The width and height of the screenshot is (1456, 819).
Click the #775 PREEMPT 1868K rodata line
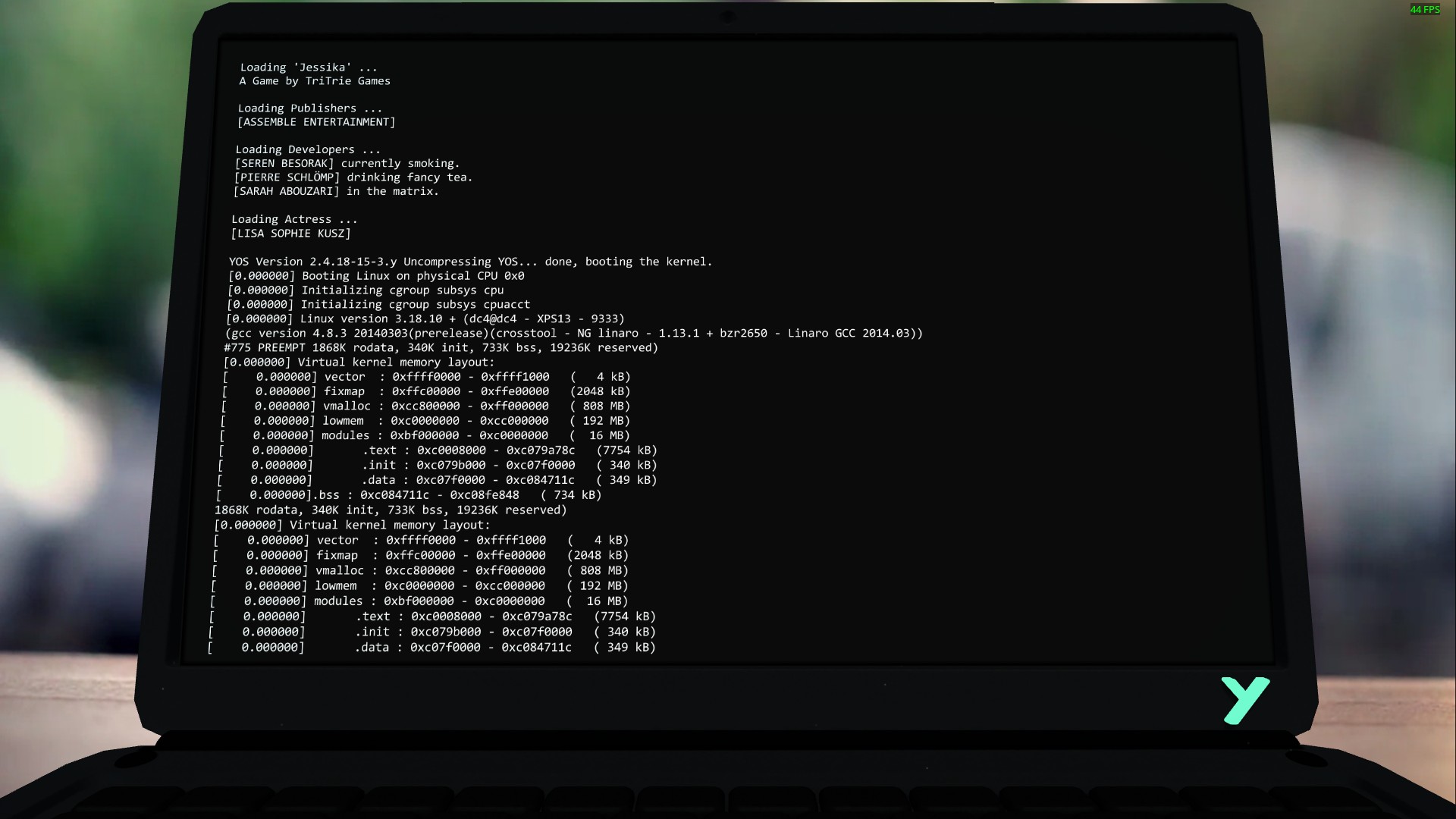[441, 348]
